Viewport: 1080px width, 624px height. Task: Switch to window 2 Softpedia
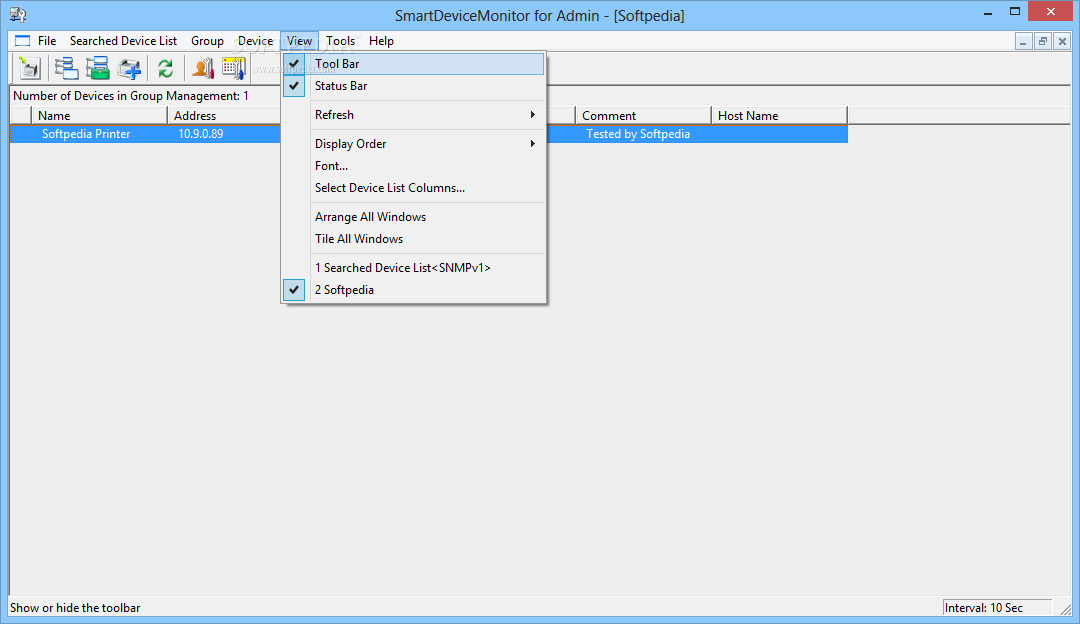click(x=413, y=290)
